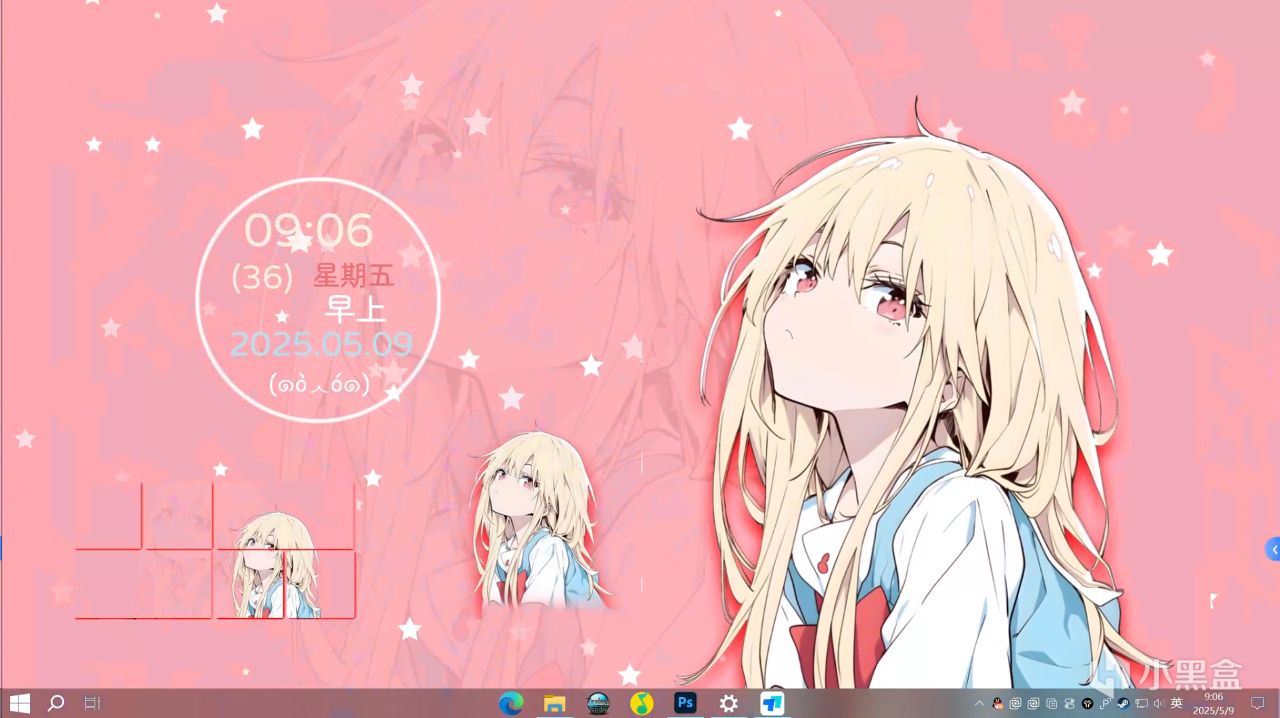
Task: Click the kaomoji face in clock widget
Action: click(x=319, y=384)
